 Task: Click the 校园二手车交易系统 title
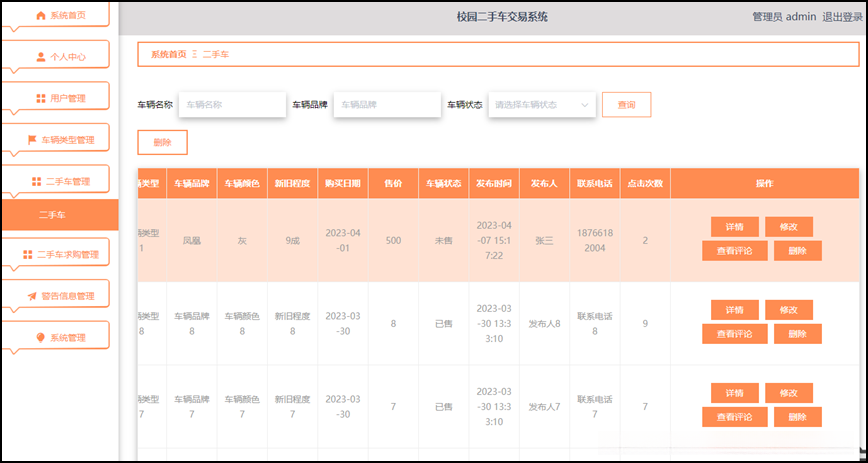click(x=502, y=17)
